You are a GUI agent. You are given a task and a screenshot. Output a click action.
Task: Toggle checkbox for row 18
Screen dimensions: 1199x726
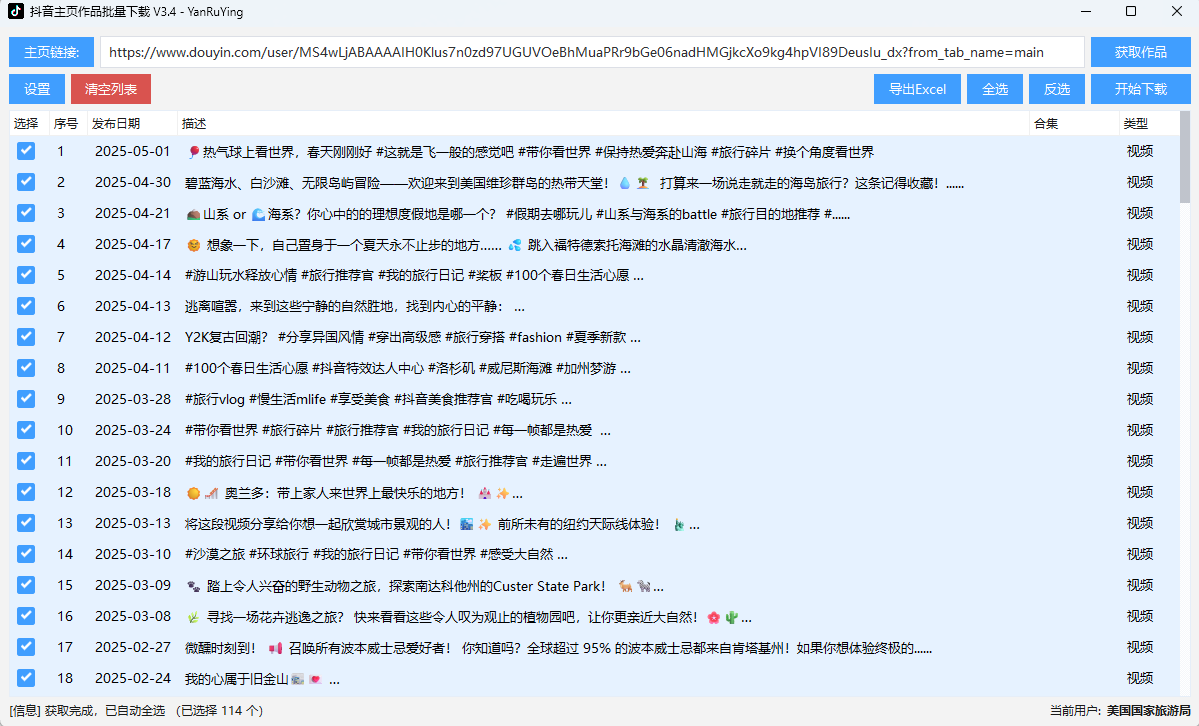(x=26, y=677)
